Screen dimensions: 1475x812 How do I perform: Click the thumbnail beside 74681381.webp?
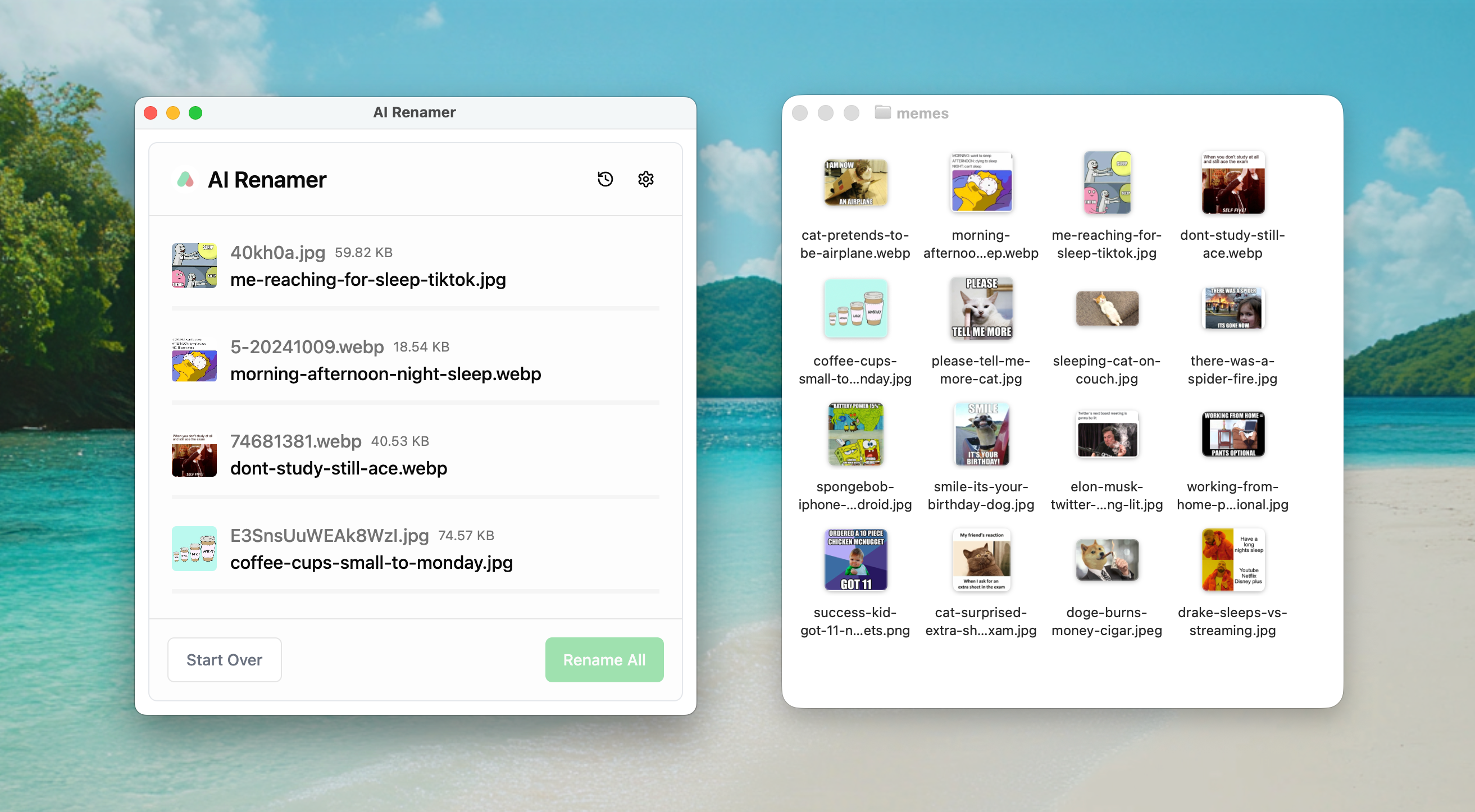[194, 454]
